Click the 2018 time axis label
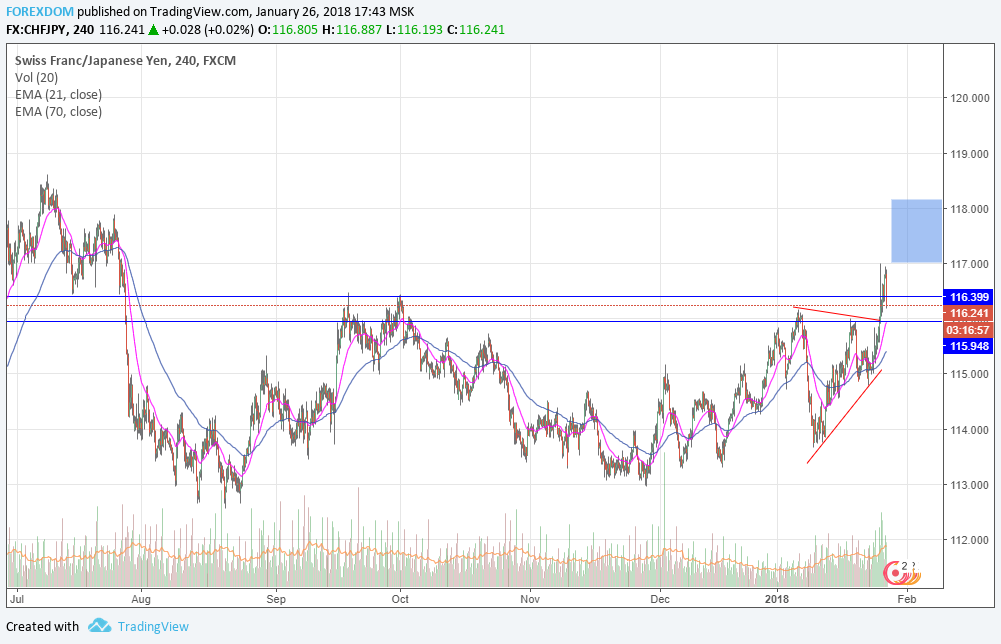This screenshot has height=644, width=1001. click(777, 599)
